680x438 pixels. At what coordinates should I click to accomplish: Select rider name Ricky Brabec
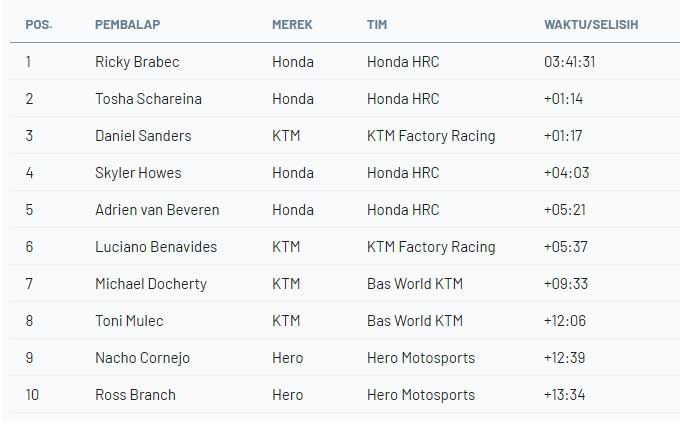tap(137, 62)
